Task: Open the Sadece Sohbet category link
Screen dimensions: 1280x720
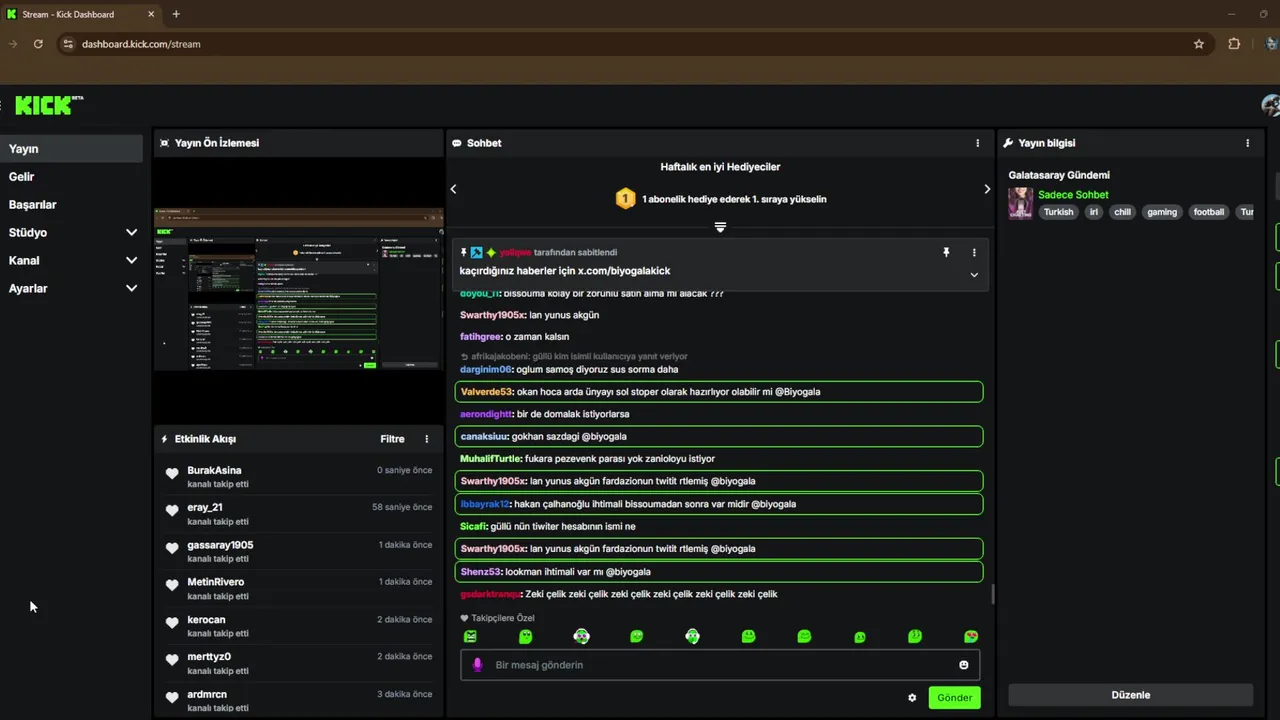Action: point(1073,195)
